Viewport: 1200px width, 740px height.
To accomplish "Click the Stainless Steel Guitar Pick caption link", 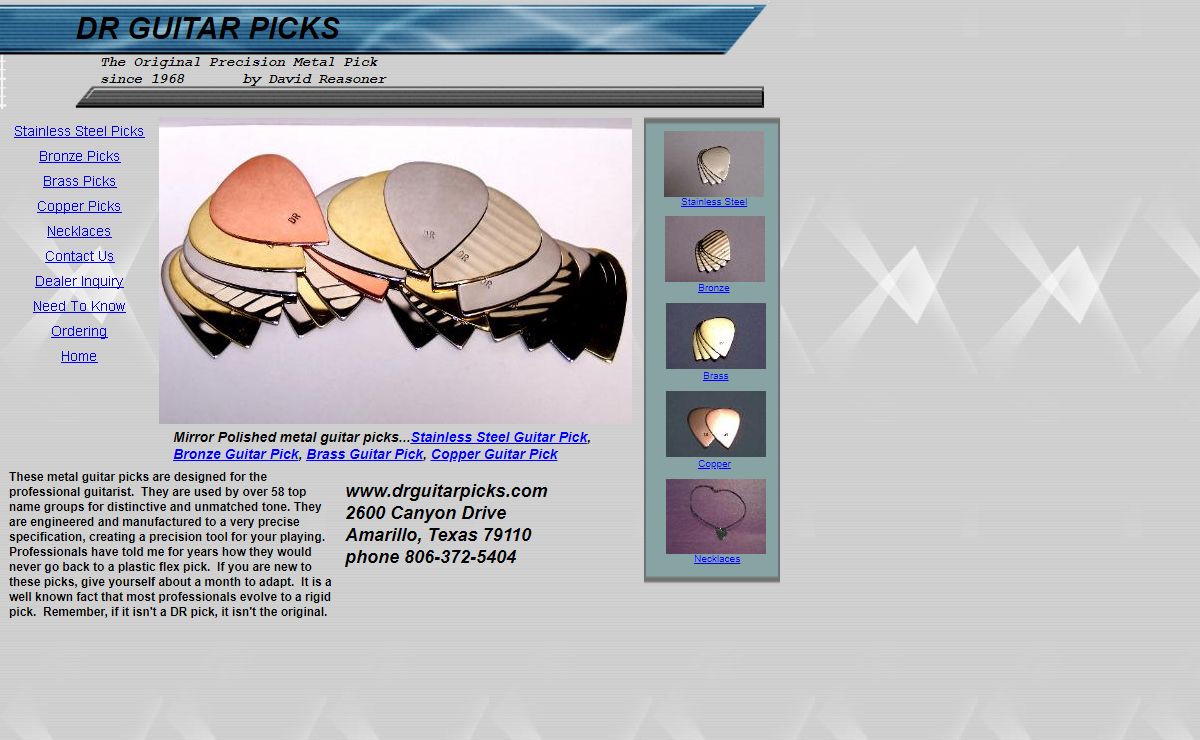I will [499, 437].
